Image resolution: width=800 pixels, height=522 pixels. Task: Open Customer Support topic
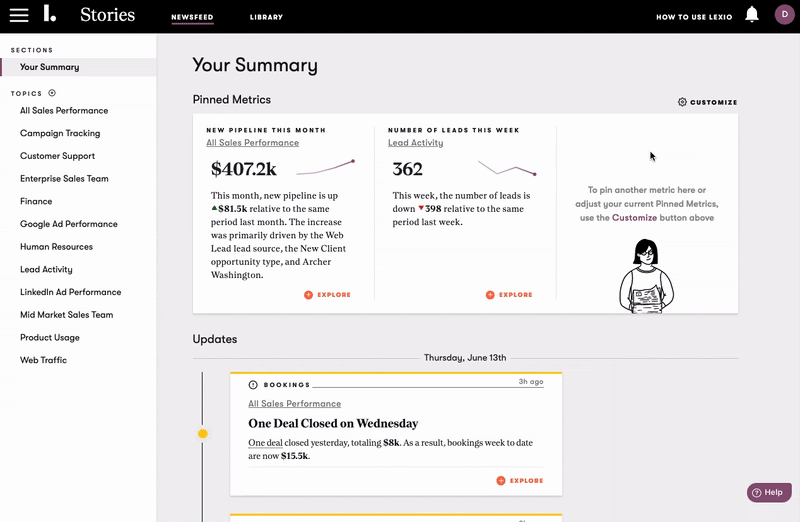[x=57, y=156]
